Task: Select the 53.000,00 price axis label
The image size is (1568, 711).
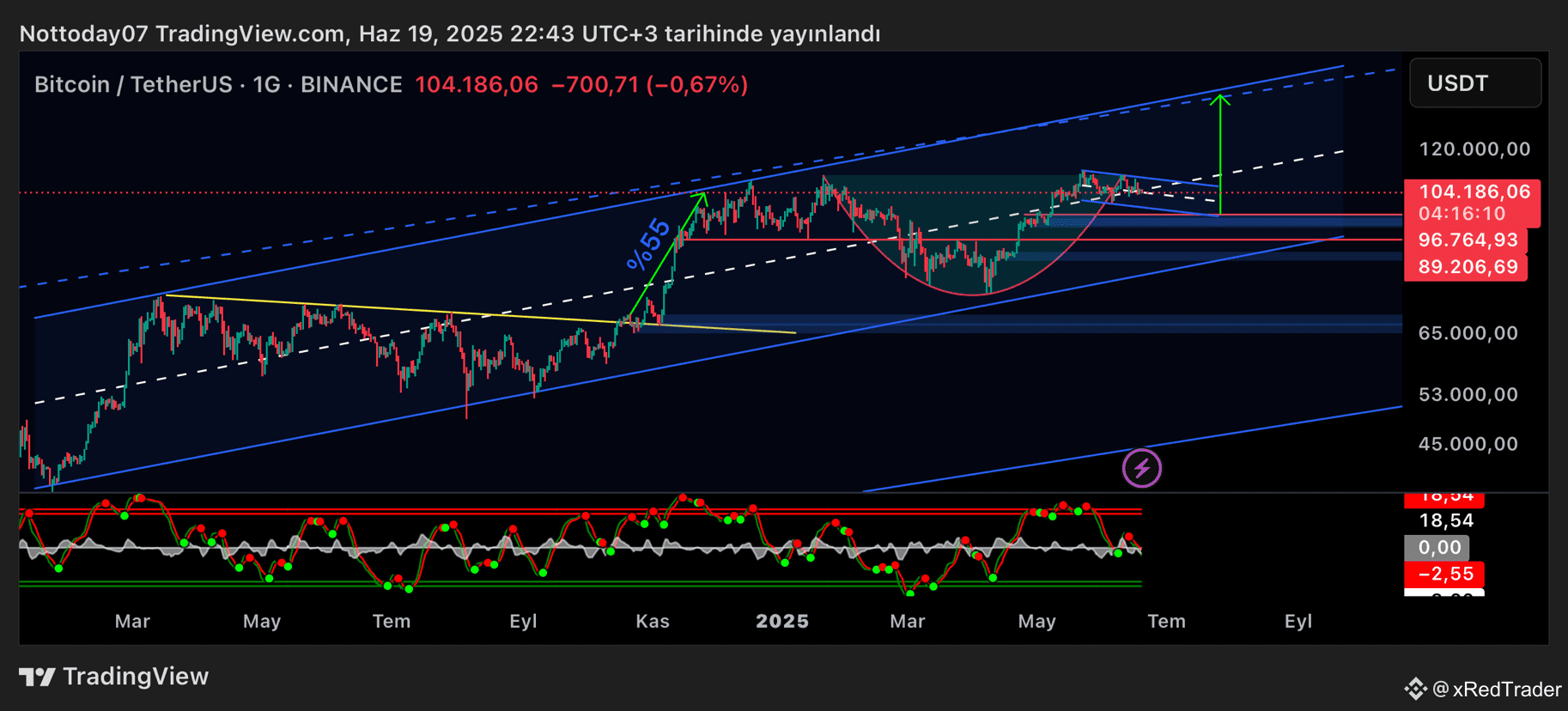Action: pos(1468,394)
